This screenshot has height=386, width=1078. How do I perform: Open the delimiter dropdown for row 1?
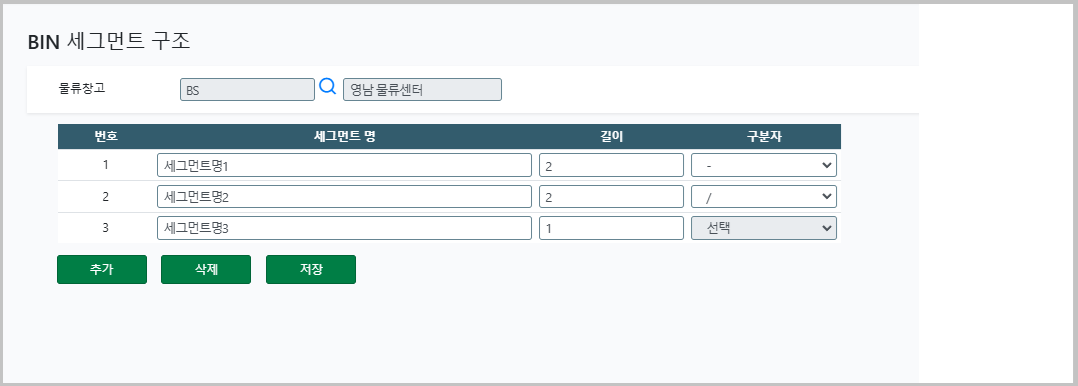(x=764, y=165)
